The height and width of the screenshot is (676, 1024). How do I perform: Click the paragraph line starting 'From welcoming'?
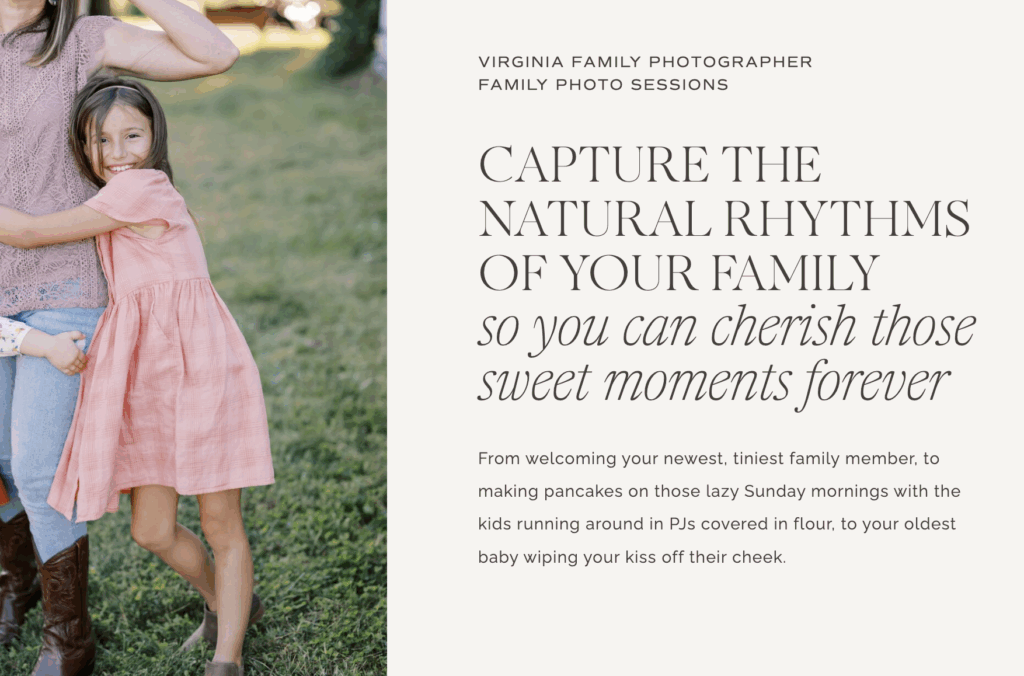pyautogui.click(x=709, y=459)
